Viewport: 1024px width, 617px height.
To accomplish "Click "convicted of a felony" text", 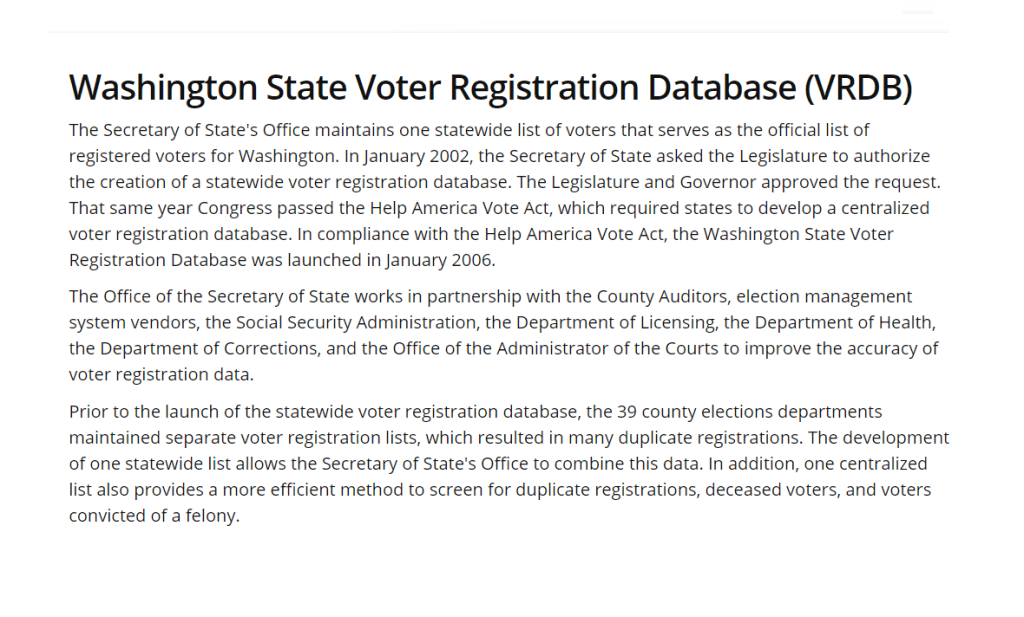I will (154, 516).
